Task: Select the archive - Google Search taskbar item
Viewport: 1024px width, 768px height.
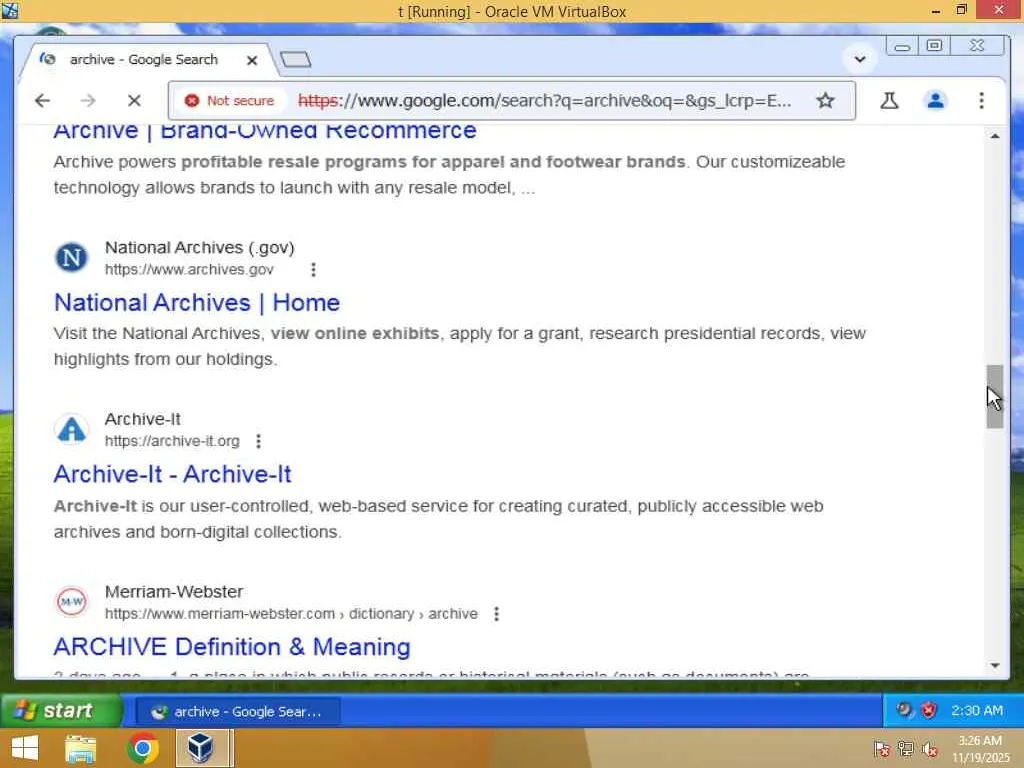Action: (238, 711)
